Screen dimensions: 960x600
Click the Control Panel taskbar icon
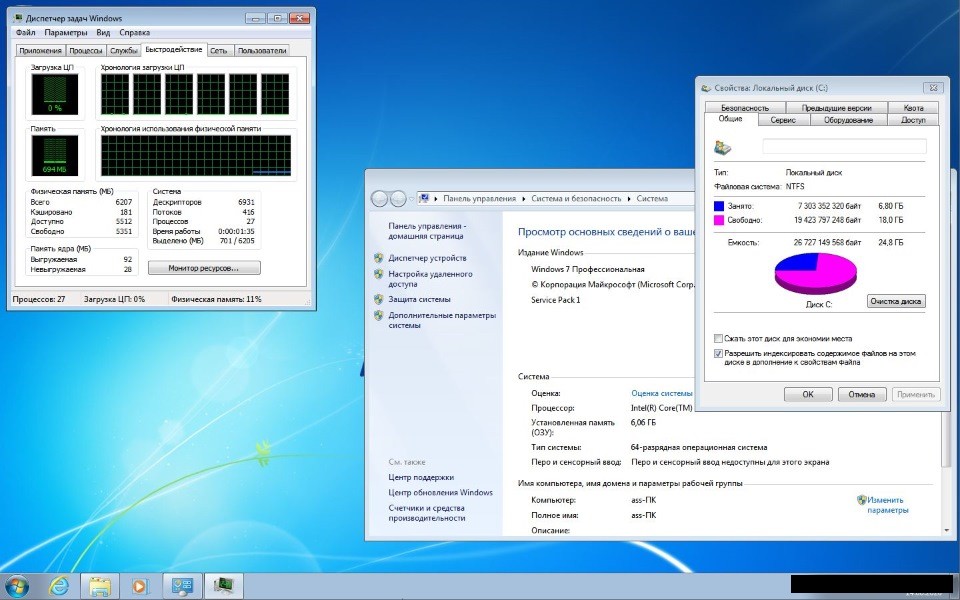pyautogui.click(x=182, y=586)
